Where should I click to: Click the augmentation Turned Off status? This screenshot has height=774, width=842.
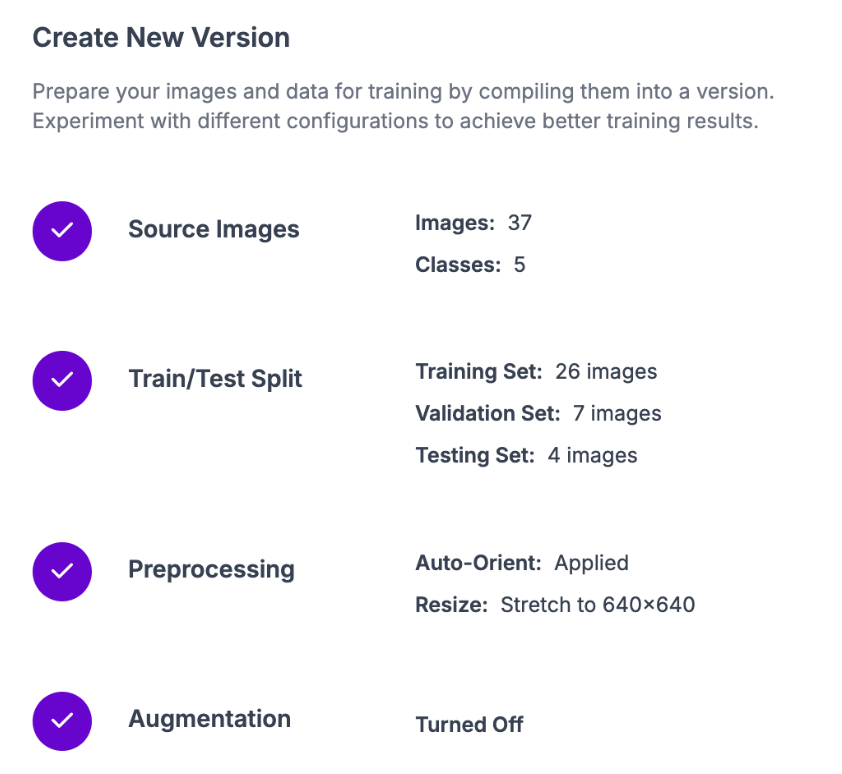pyautogui.click(x=469, y=724)
